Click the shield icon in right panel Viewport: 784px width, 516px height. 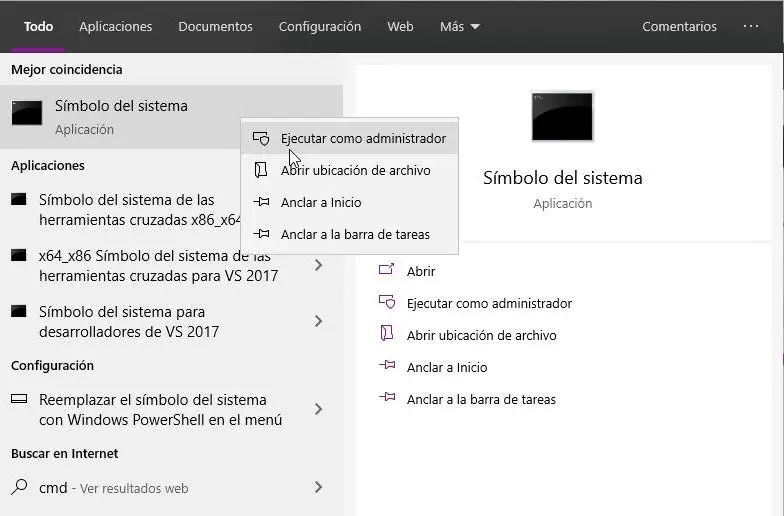pos(387,302)
